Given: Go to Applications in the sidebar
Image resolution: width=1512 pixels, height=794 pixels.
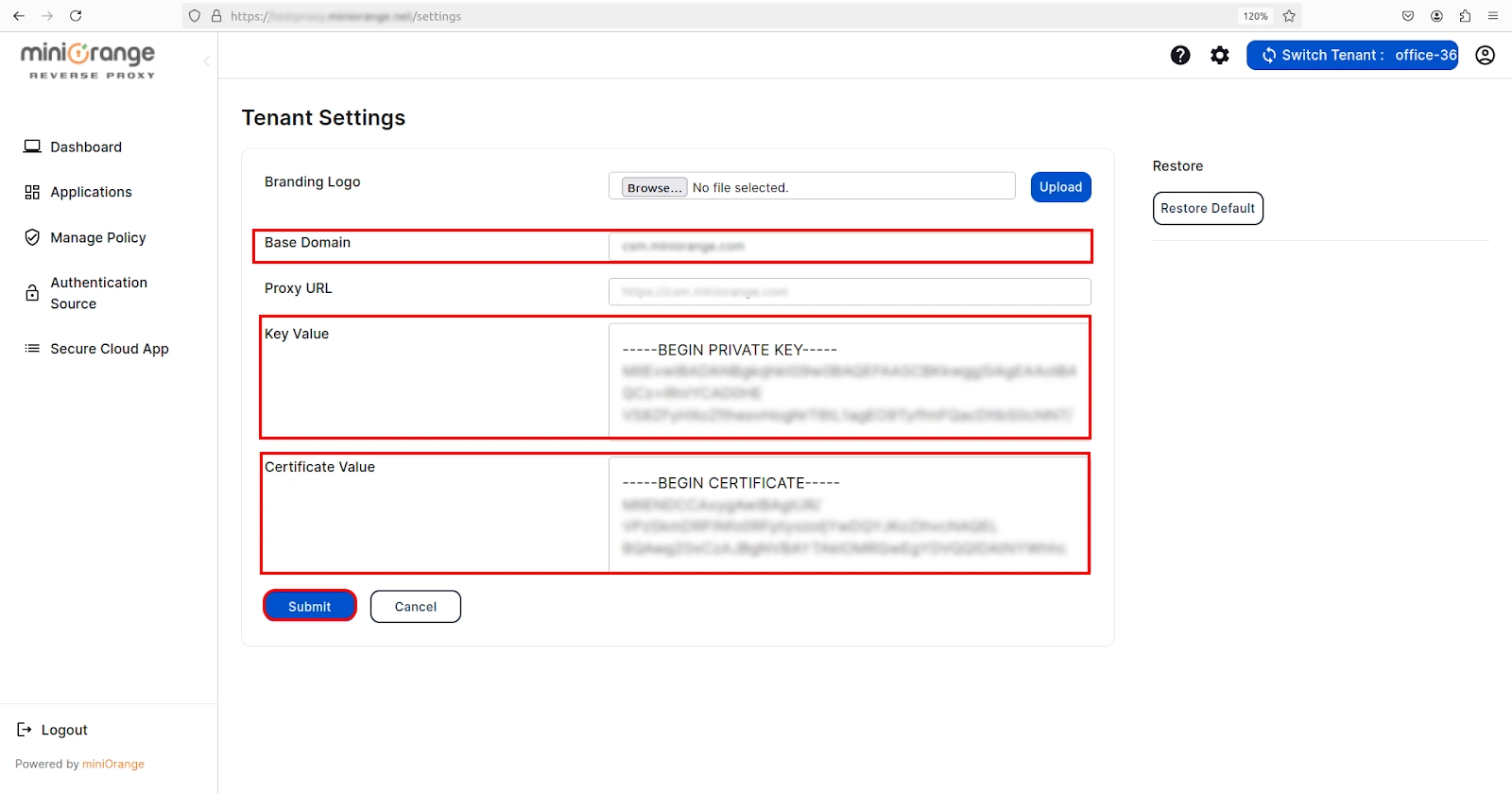Looking at the screenshot, I should pos(91,192).
